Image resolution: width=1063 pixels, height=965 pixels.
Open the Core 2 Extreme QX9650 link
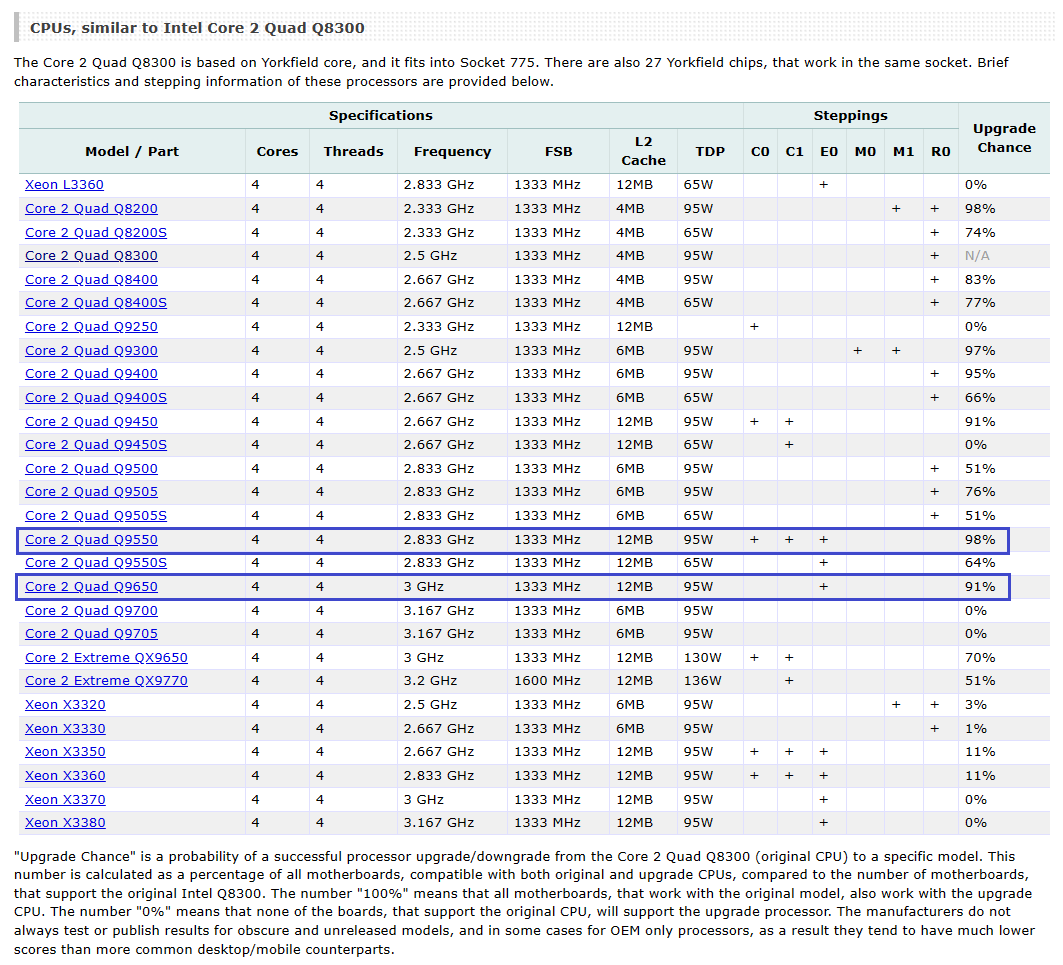click(106, 658)
